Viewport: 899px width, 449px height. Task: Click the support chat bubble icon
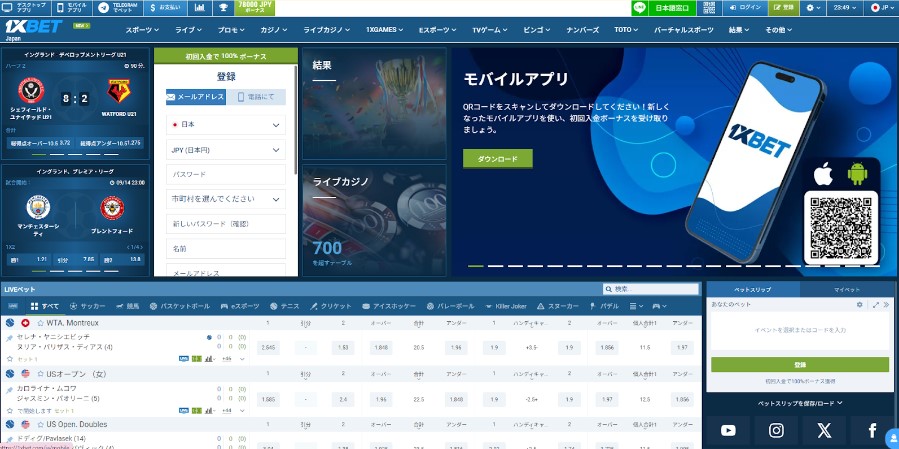point(892,436)
